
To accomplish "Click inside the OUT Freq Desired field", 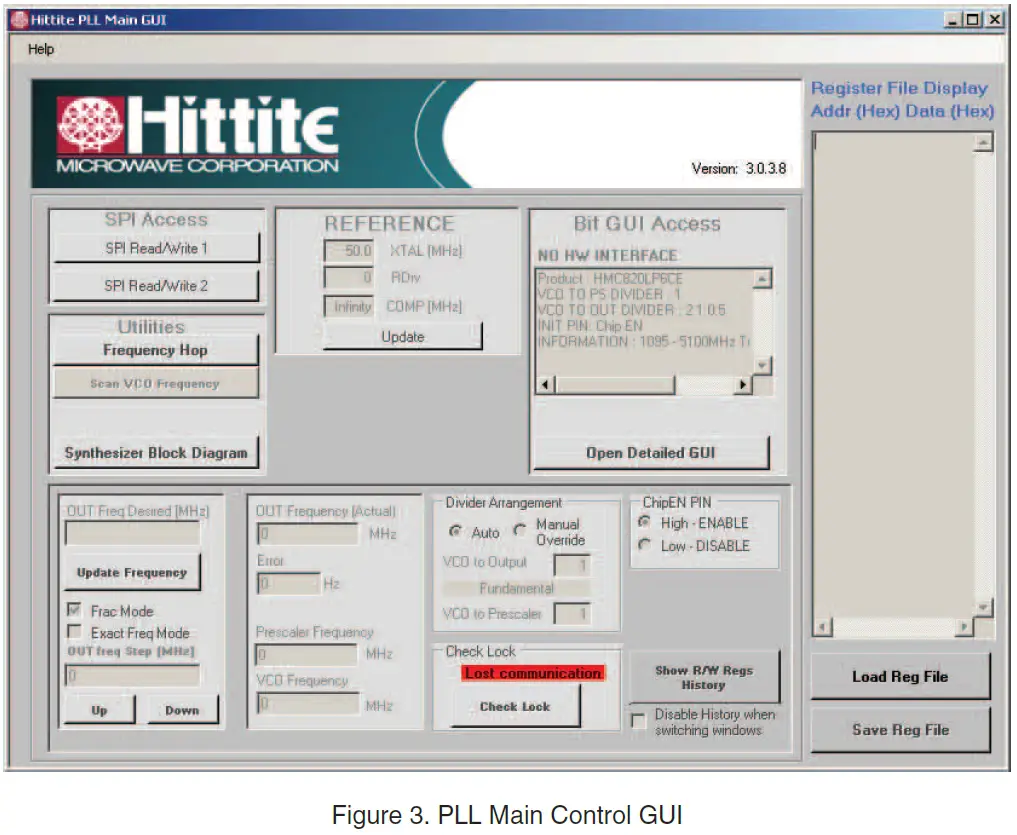I will (x=131, y=533).
